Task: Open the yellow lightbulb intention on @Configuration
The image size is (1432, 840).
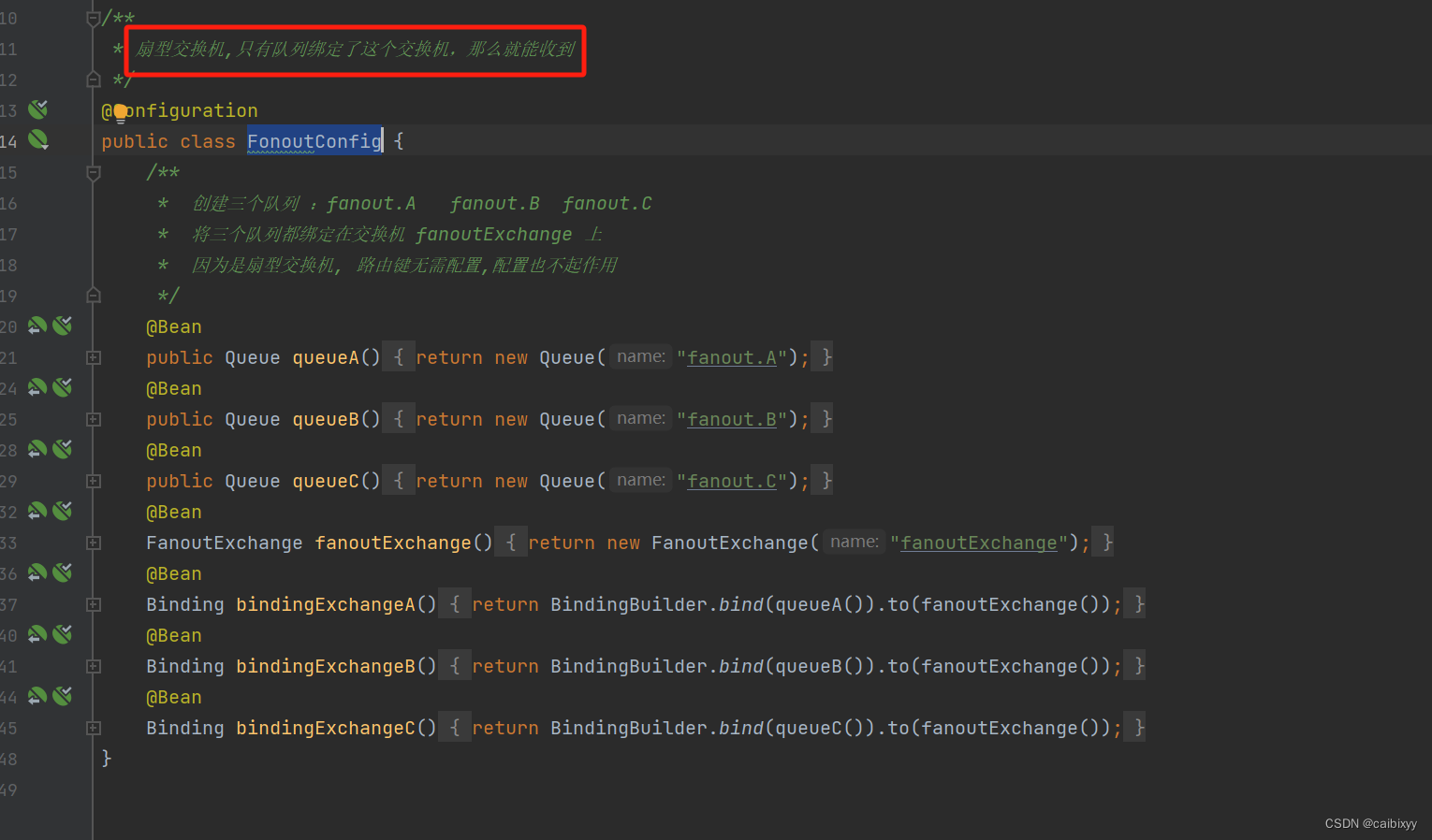Action: pyautogui.click(x=121, y=114)
